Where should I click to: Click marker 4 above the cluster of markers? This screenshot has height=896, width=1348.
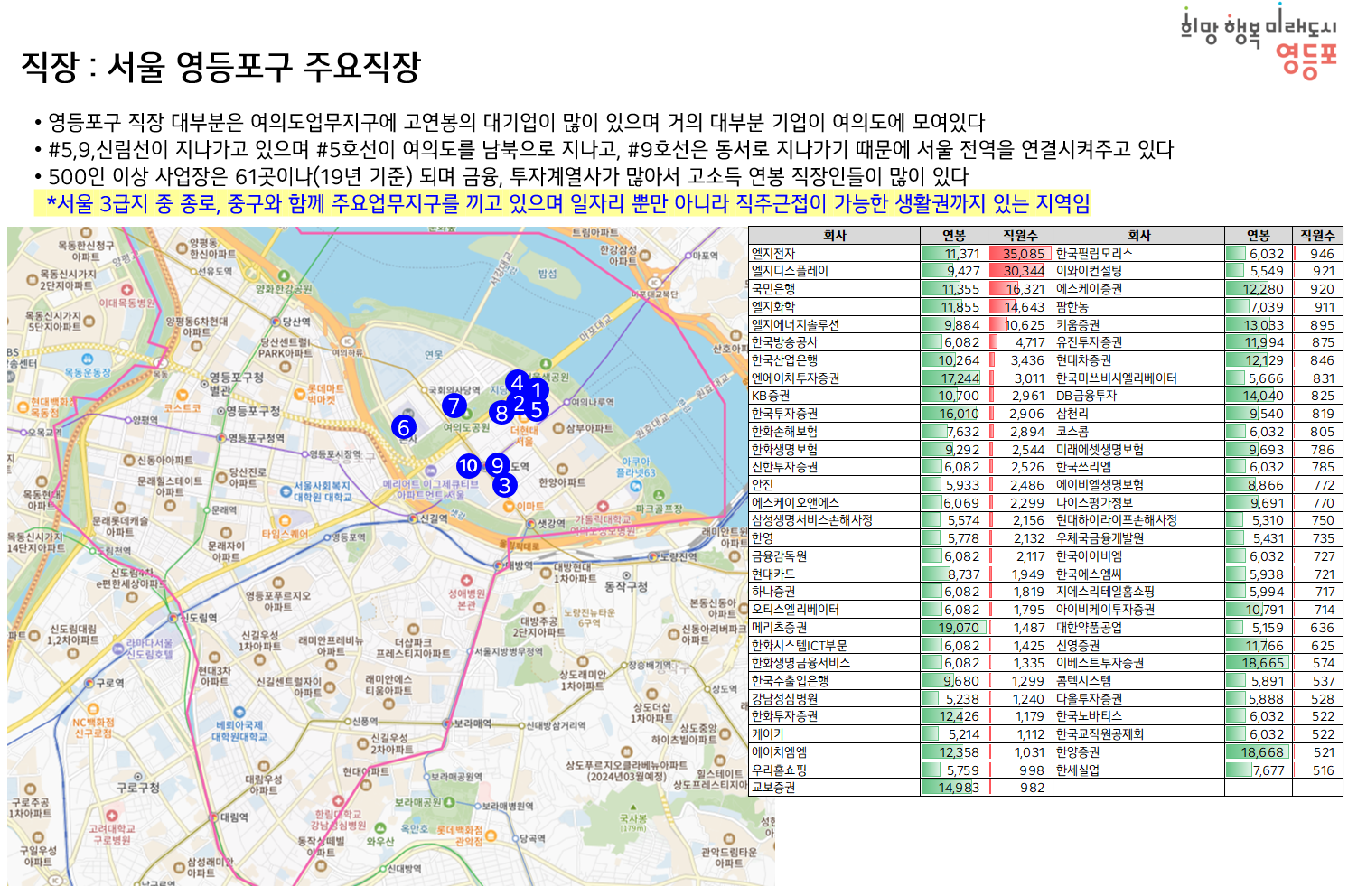[519, 382]
